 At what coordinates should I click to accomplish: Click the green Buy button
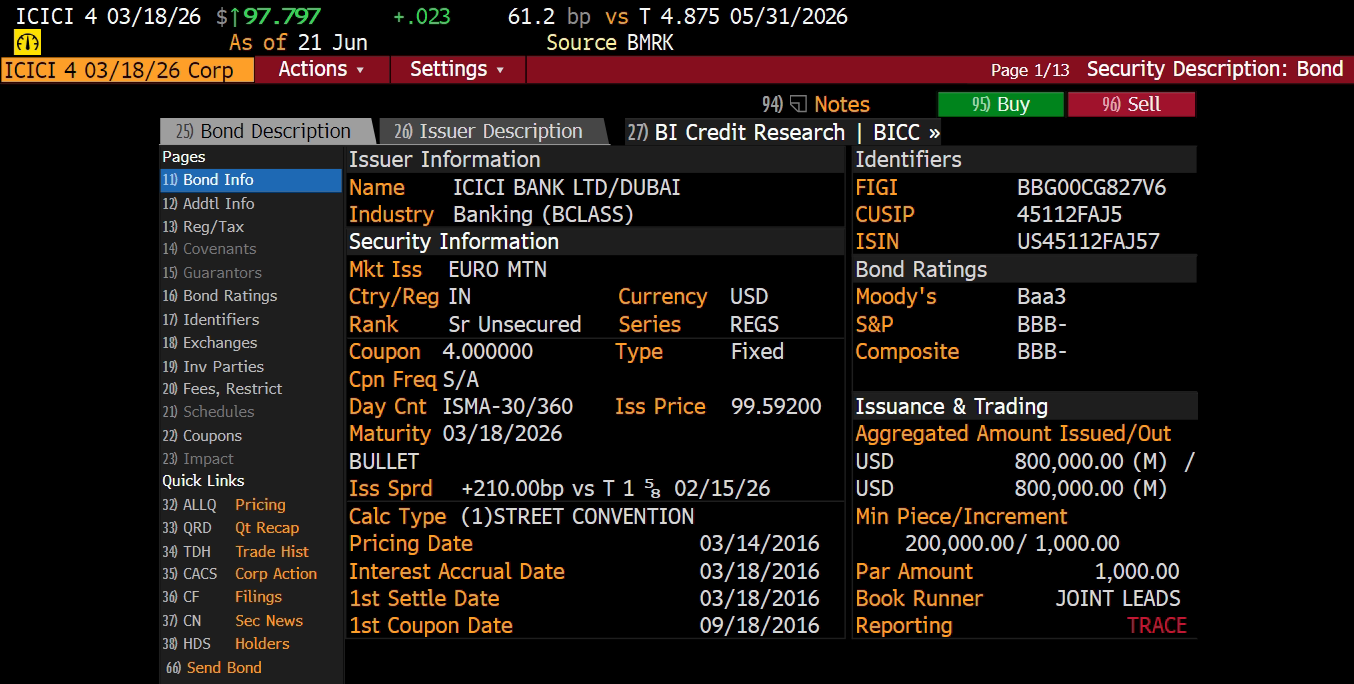(1001, 104)
